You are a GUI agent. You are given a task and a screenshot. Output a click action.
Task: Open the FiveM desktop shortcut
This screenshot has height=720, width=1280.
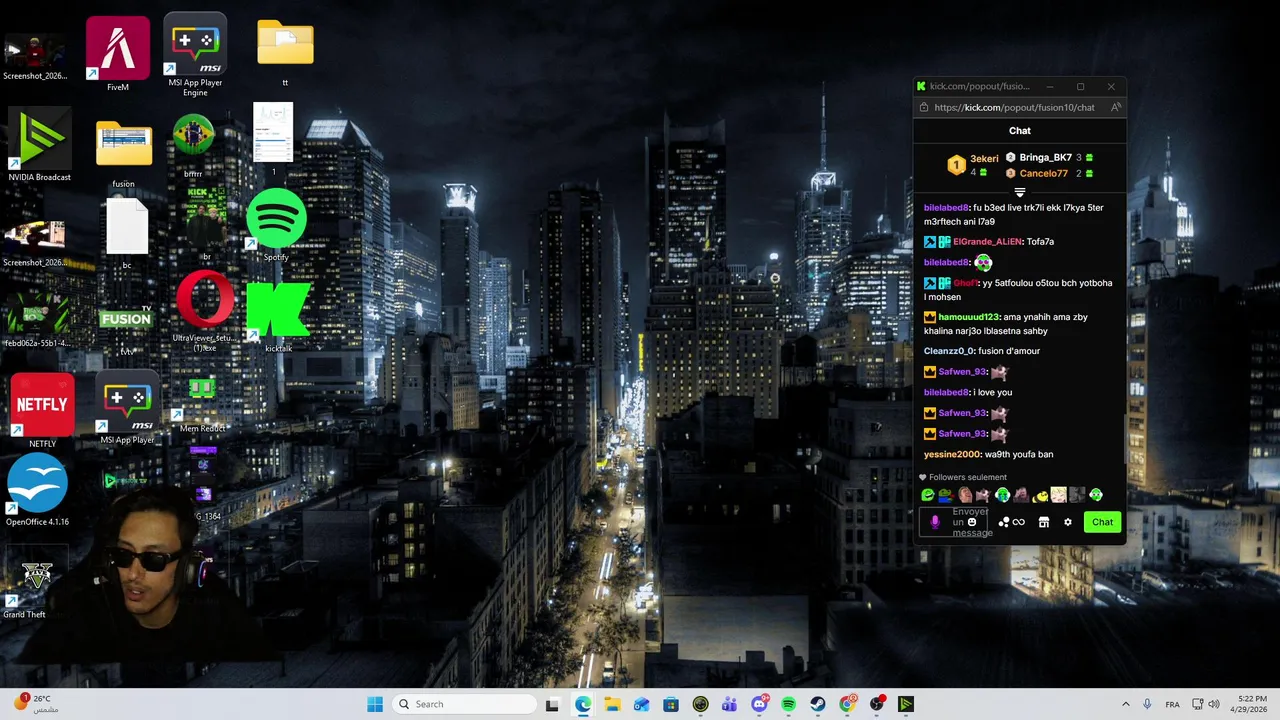118,55
